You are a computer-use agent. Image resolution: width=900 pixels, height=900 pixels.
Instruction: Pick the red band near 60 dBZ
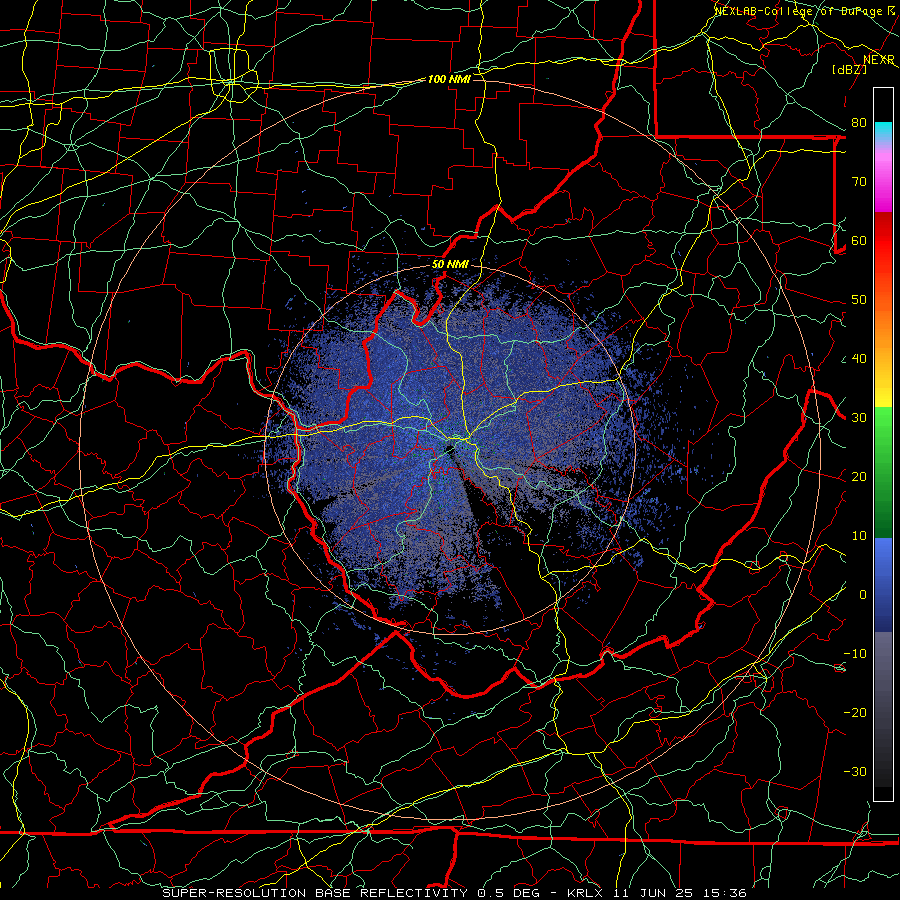tap(883, 241)
